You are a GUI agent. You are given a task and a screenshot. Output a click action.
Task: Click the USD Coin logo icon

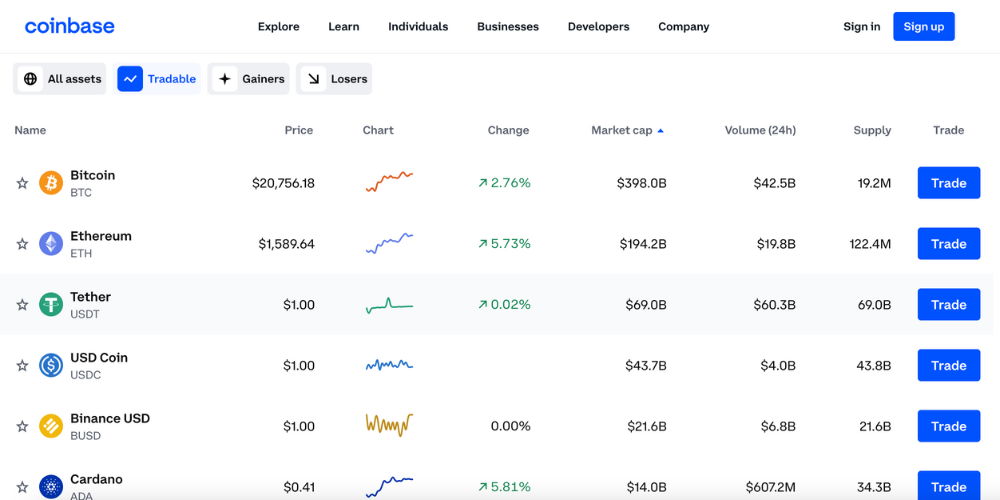click(51, 366)
